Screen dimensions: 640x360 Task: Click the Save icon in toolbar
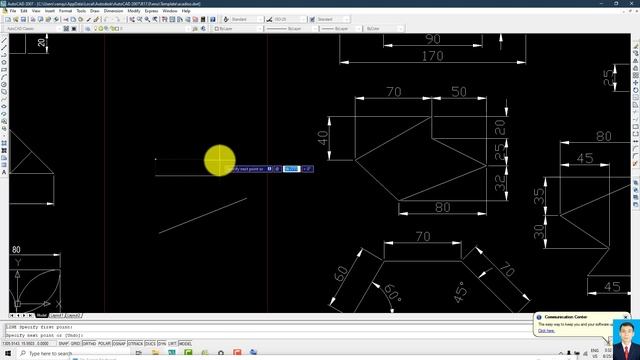[23, 20]
